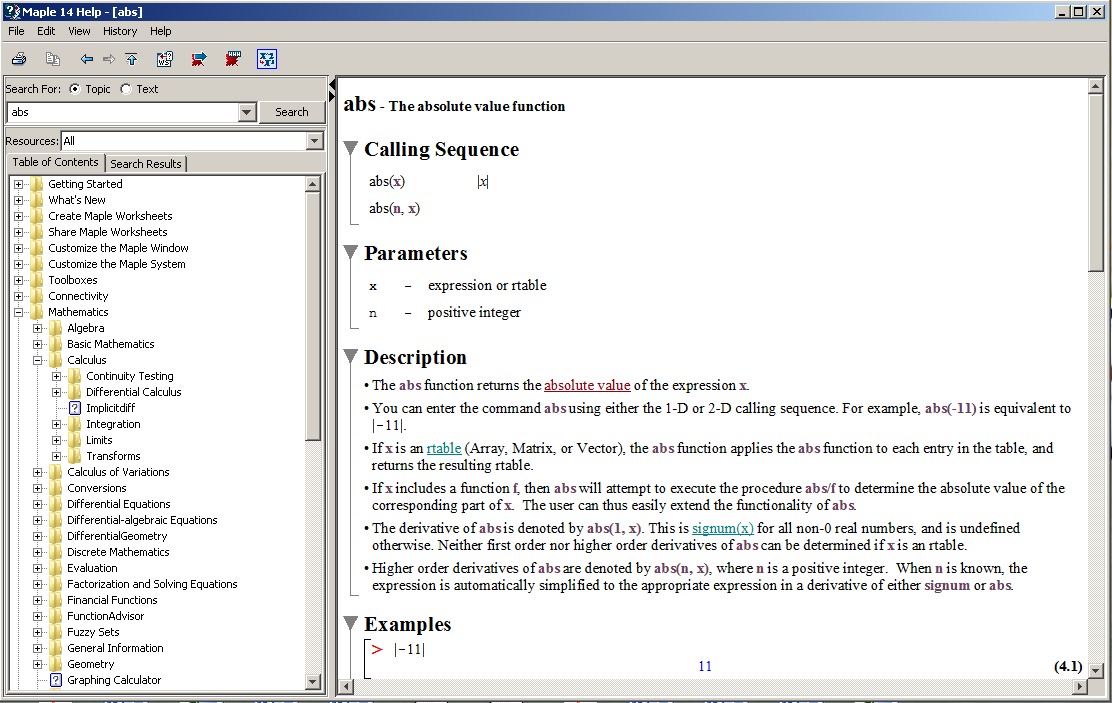
Task: Click the abs search input field
Action: pos(123,112)
